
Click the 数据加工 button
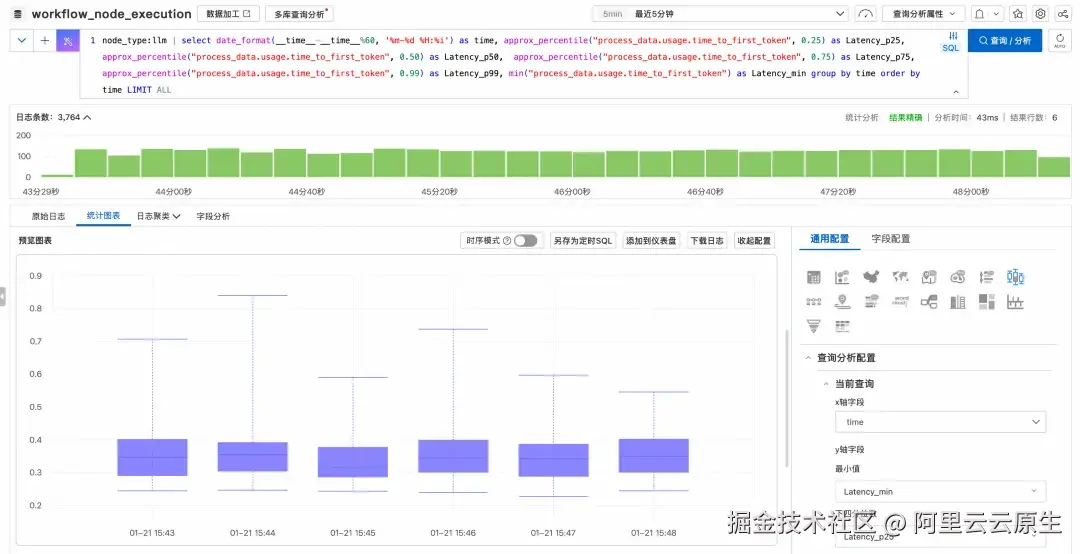click(229, 14)
